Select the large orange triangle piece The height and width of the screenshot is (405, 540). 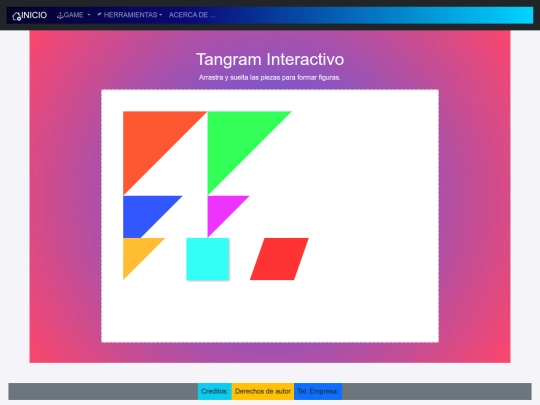tap(151, 139)
